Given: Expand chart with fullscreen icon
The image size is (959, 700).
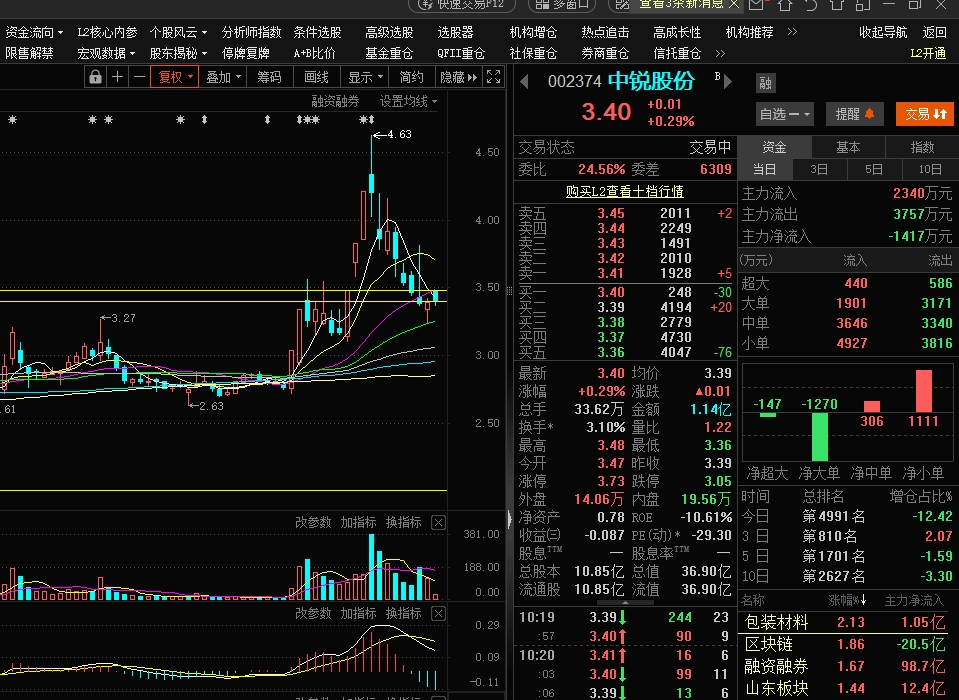Looking at the screenshot, I should pos(493,77).
